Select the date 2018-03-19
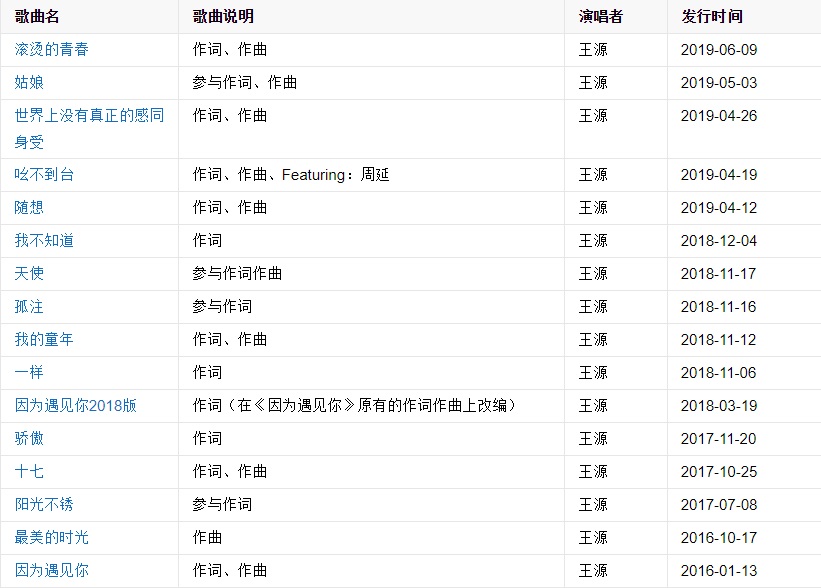 click(x=719, y=405)
